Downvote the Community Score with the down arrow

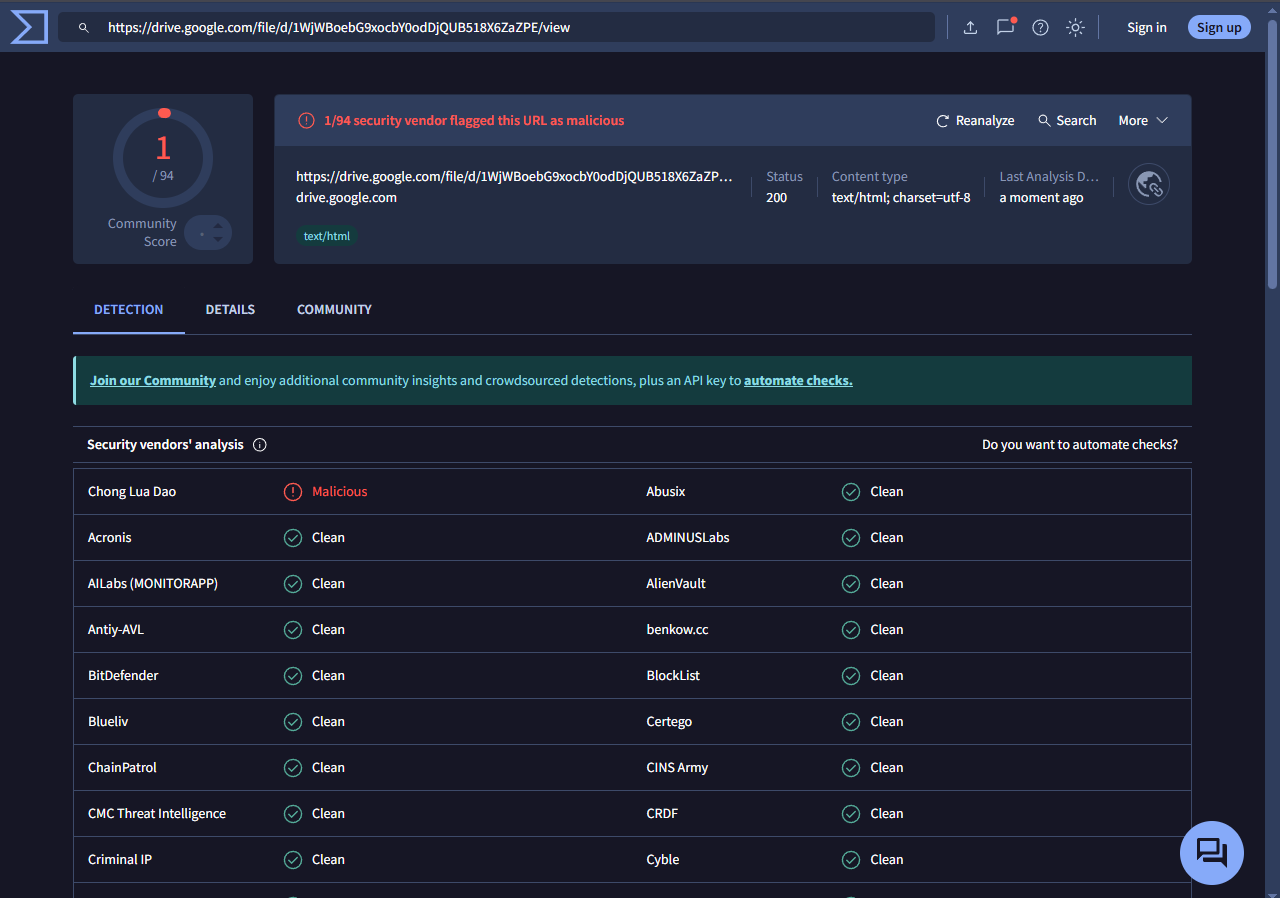pos(218,240)
